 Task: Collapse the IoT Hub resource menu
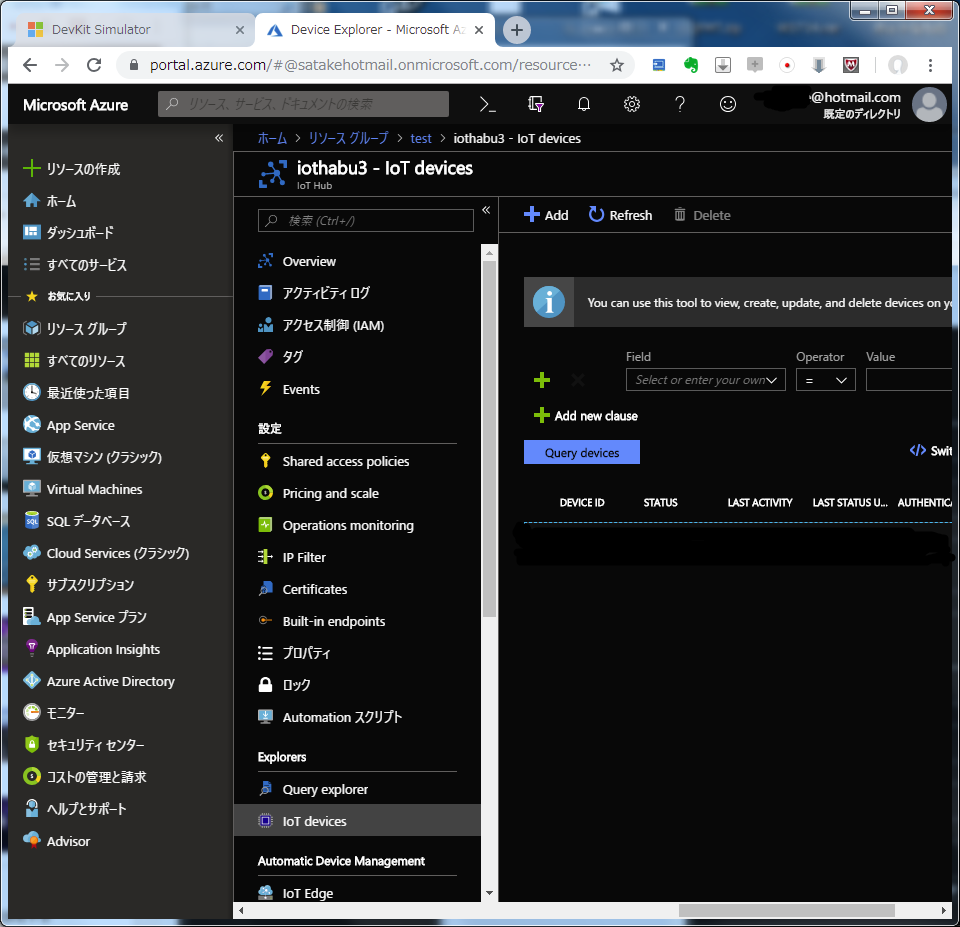(x=486, y=210)
